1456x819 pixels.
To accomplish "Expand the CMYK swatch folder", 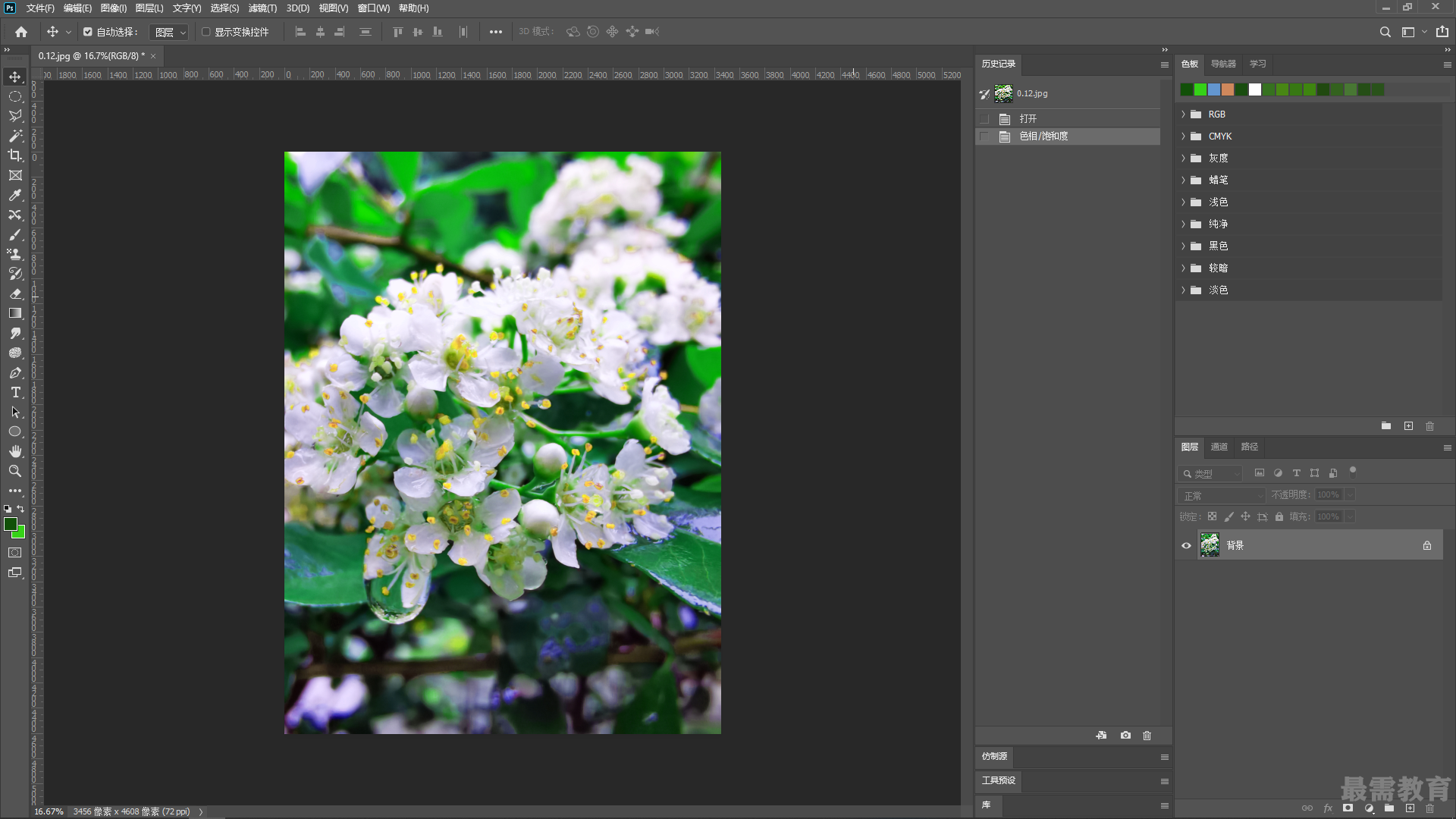I will (1183, 136).
